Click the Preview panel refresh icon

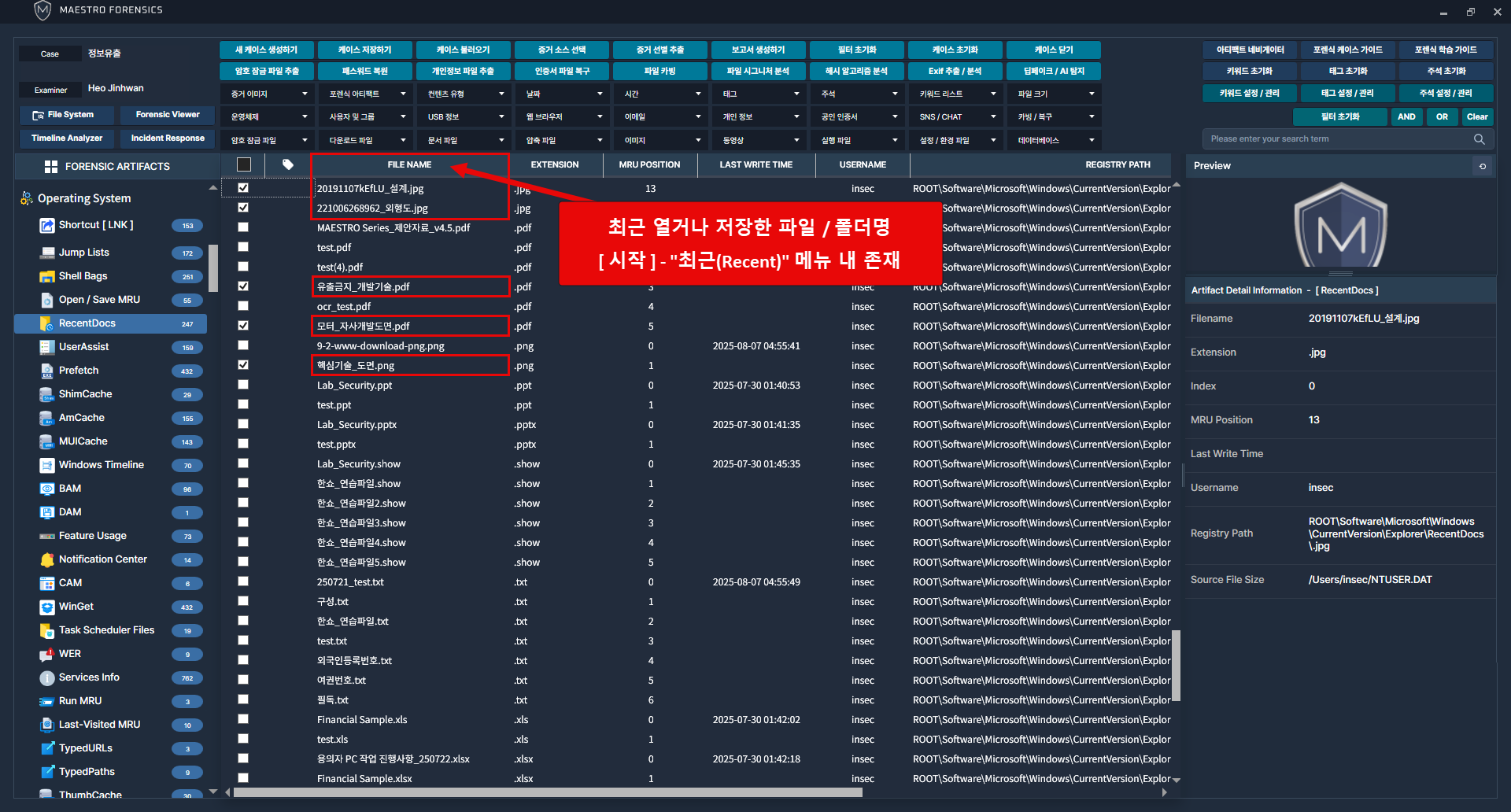coord(1483,166)
